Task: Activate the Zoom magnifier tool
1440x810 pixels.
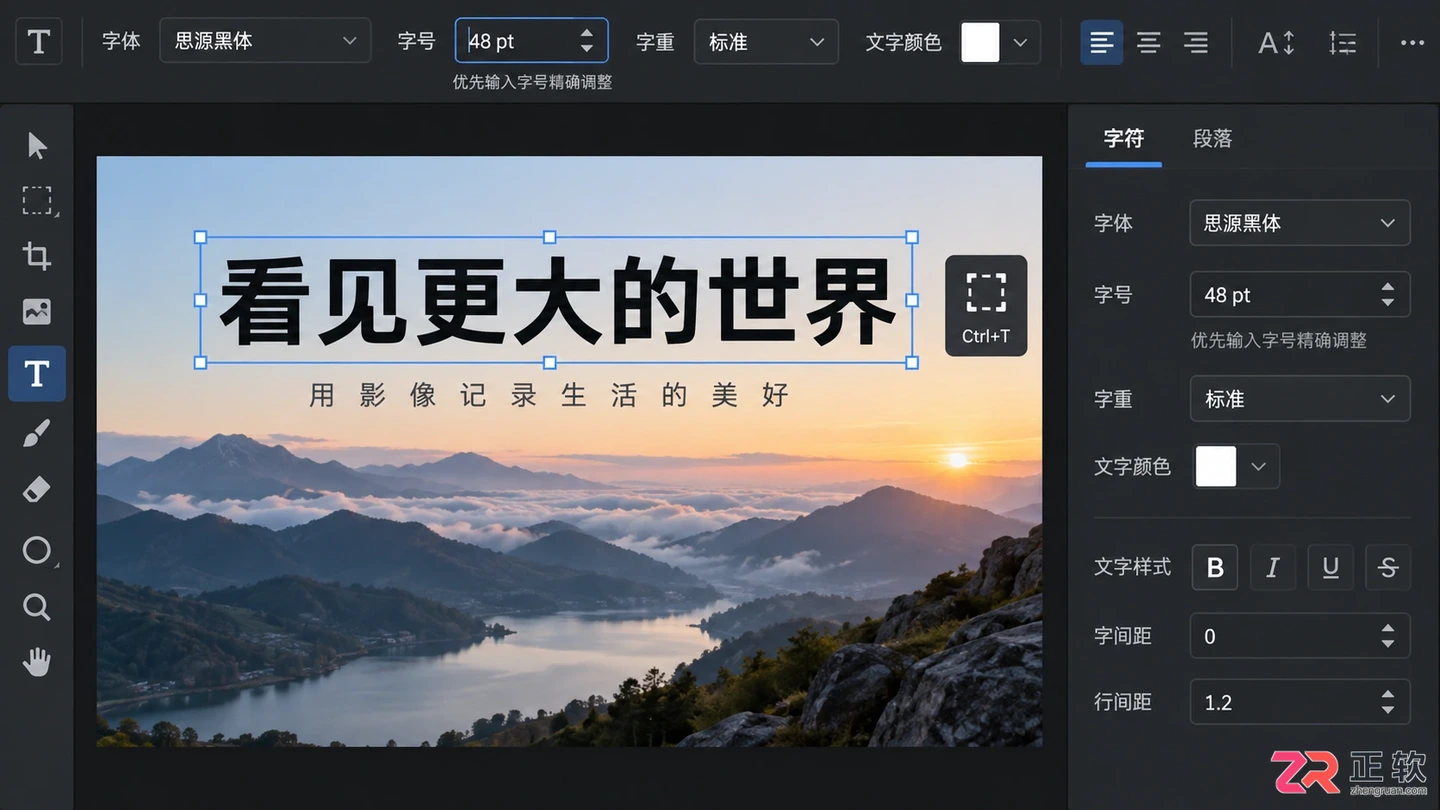Action: [37, 607]
